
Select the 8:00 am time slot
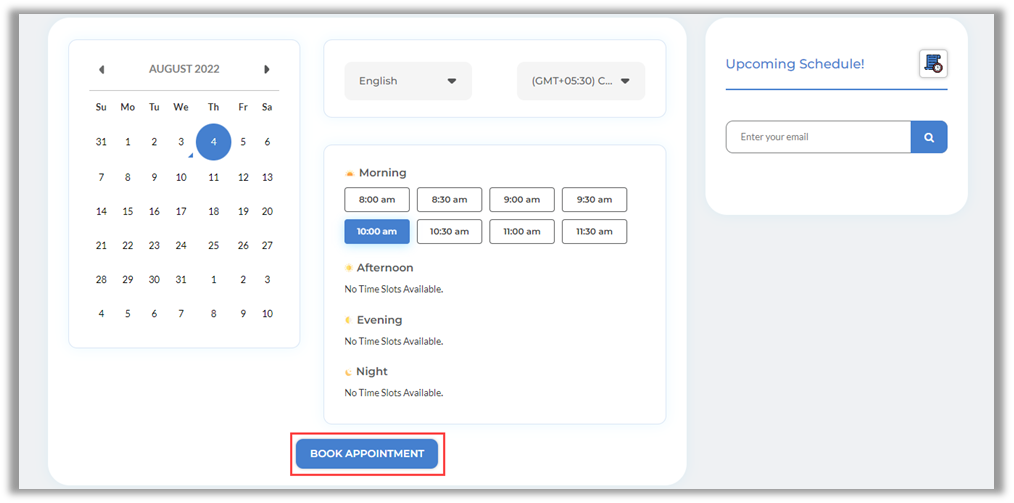pyautogui.click(x=377, y=199)
